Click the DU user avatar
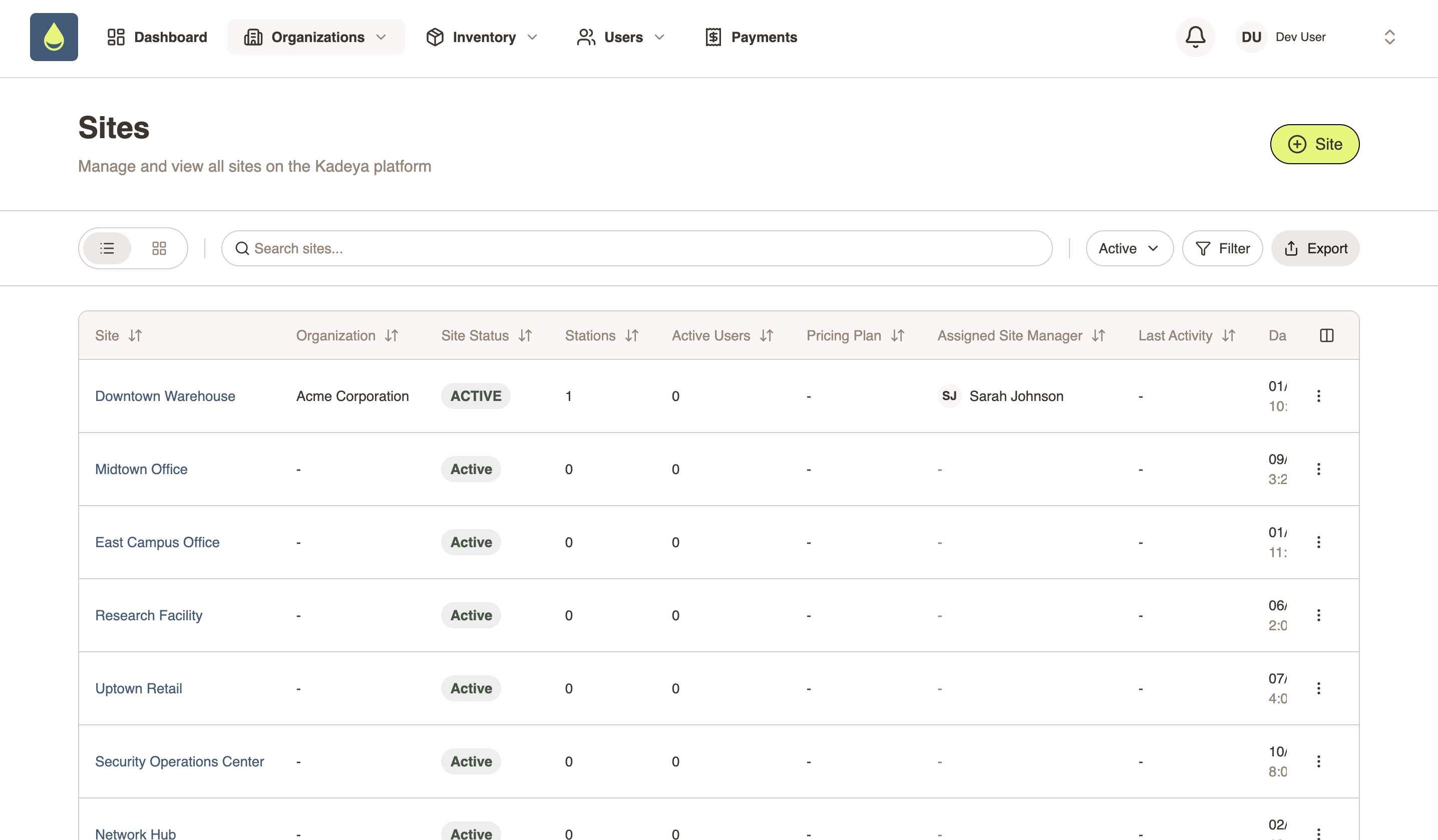 point(1251,37)
